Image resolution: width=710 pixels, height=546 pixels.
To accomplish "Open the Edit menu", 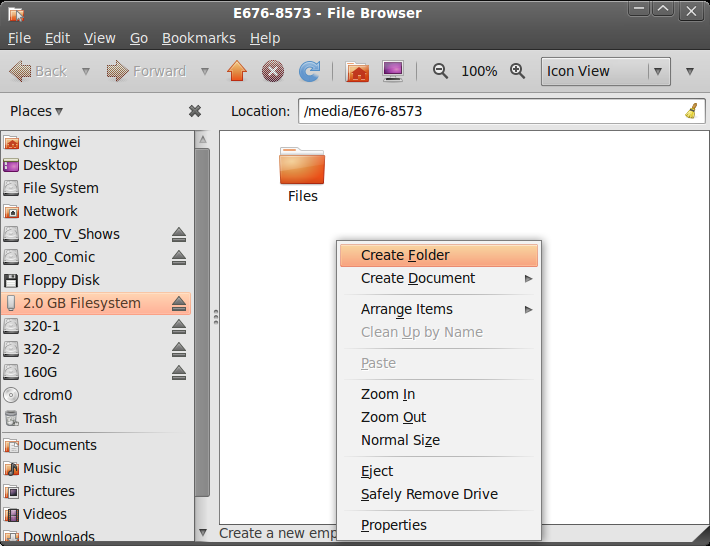I will click(x=57, y=38).
